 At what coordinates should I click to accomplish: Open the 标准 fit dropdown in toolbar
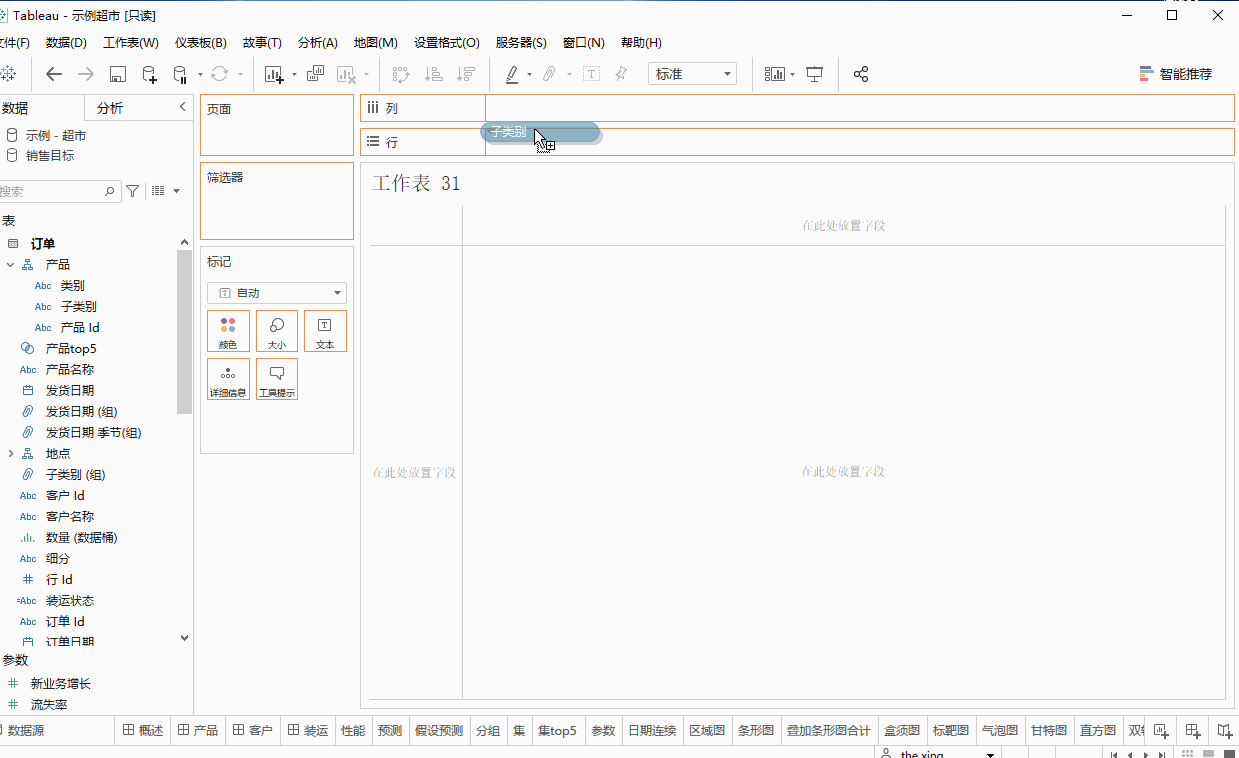(692, 73)
